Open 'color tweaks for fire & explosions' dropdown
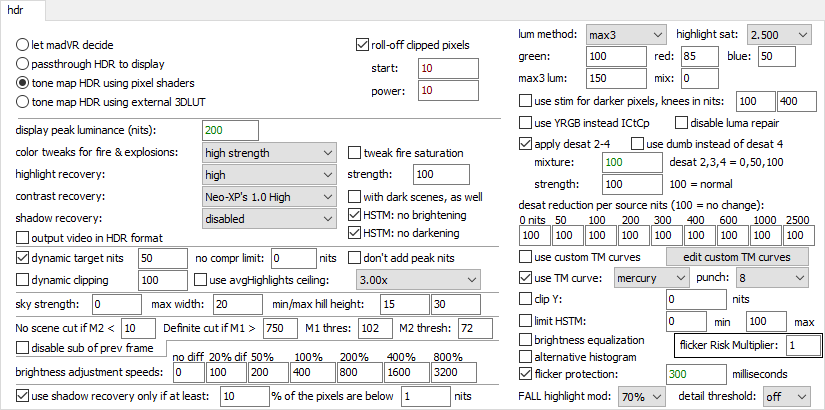This screenshot has height=410, width=825. (268, 152)
